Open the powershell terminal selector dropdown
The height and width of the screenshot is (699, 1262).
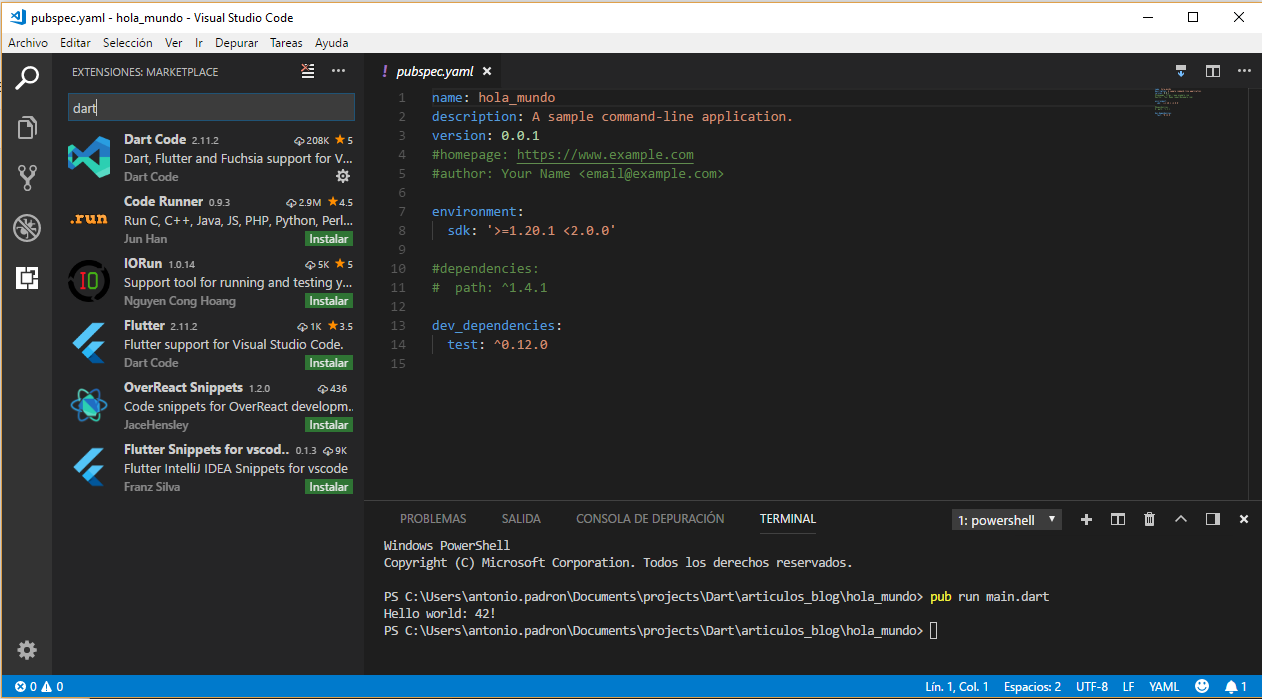click(1007, 520)
